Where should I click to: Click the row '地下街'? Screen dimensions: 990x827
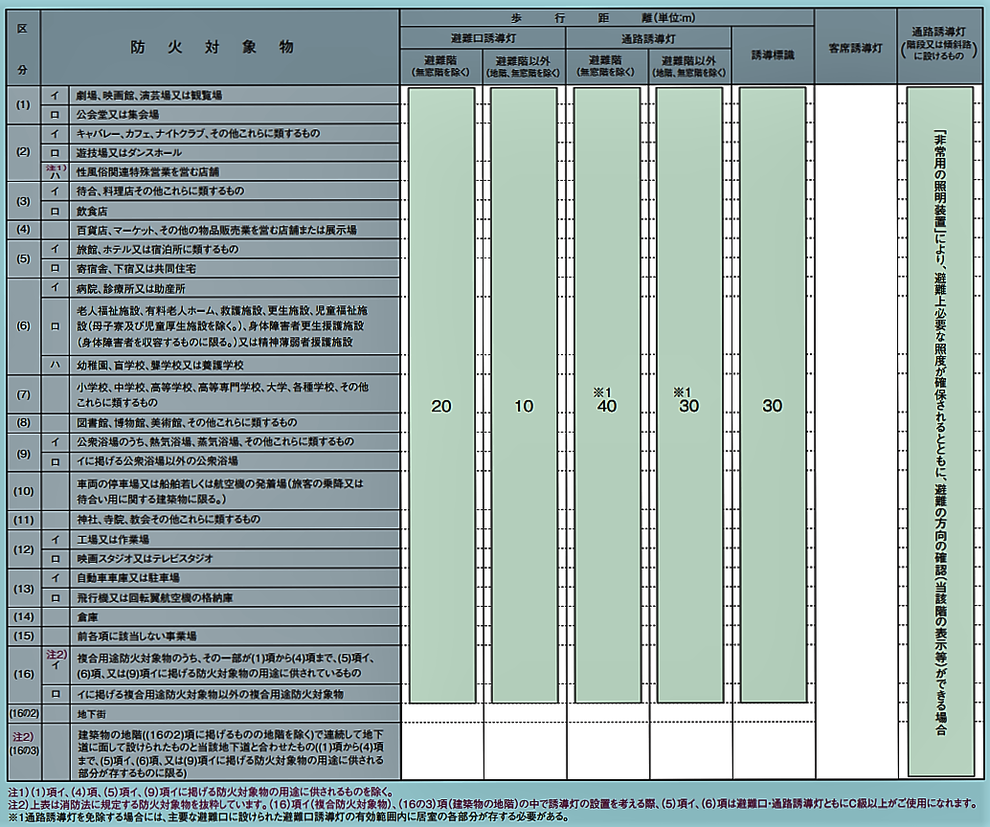click(x=234, y=713)
